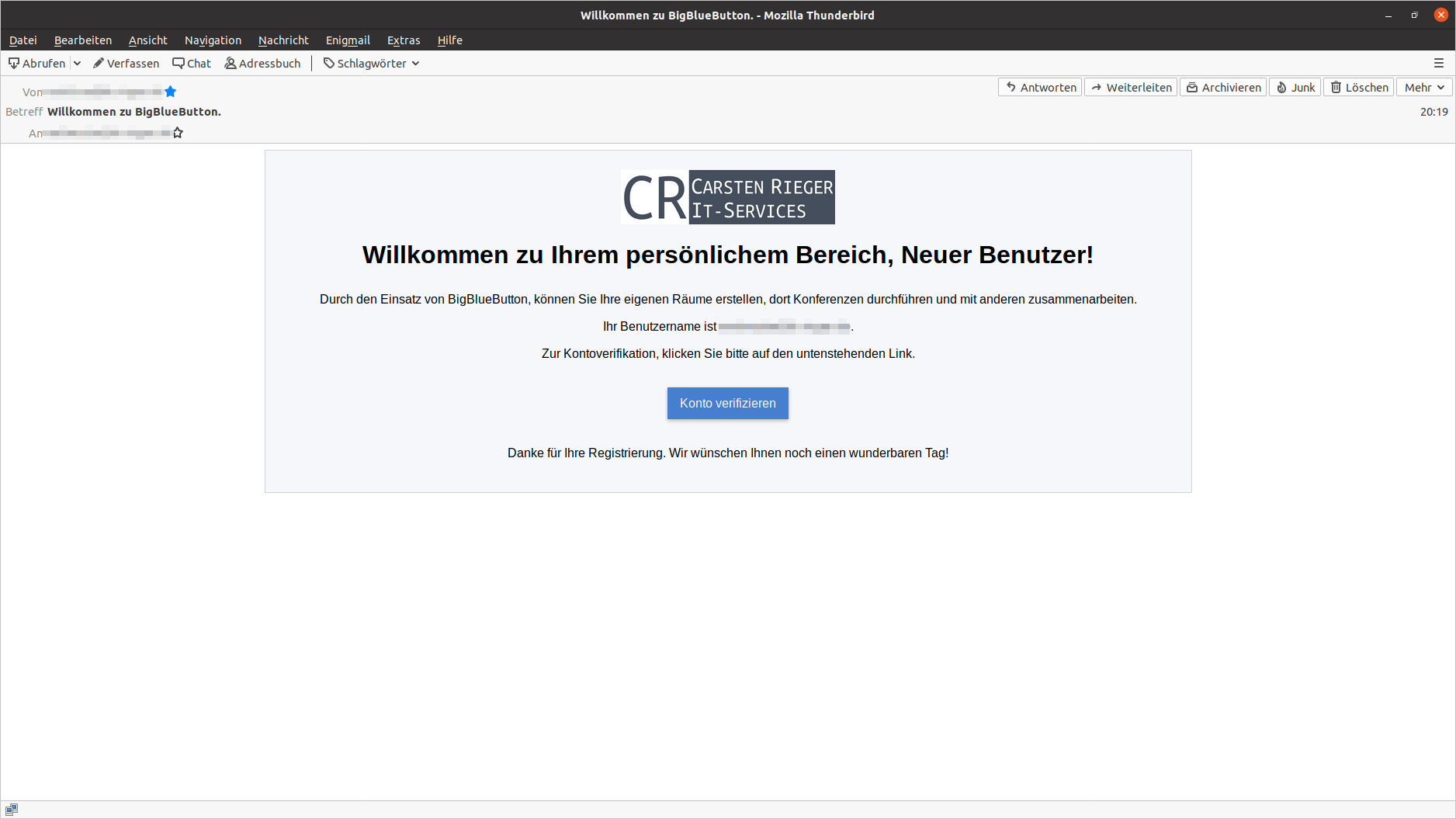Image resolution: width=1456 pixels, height=819 pixels.
Task: Open the Bearbeiten menu
Action: pyautogui.click(x=83, y=40)
